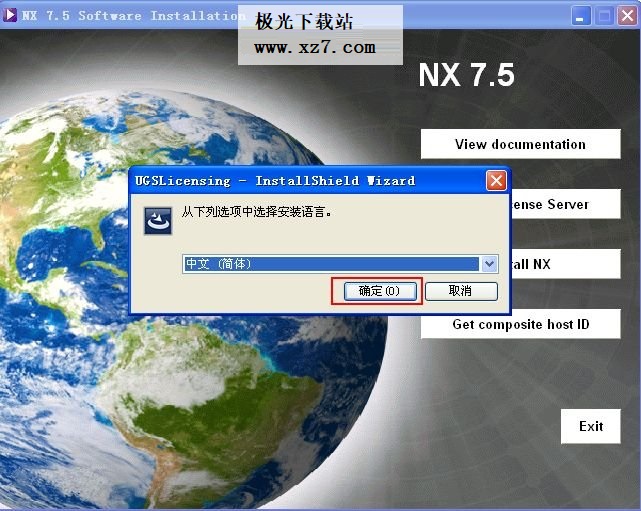Click the NX 7.5 heading text

tap(466, 75)
